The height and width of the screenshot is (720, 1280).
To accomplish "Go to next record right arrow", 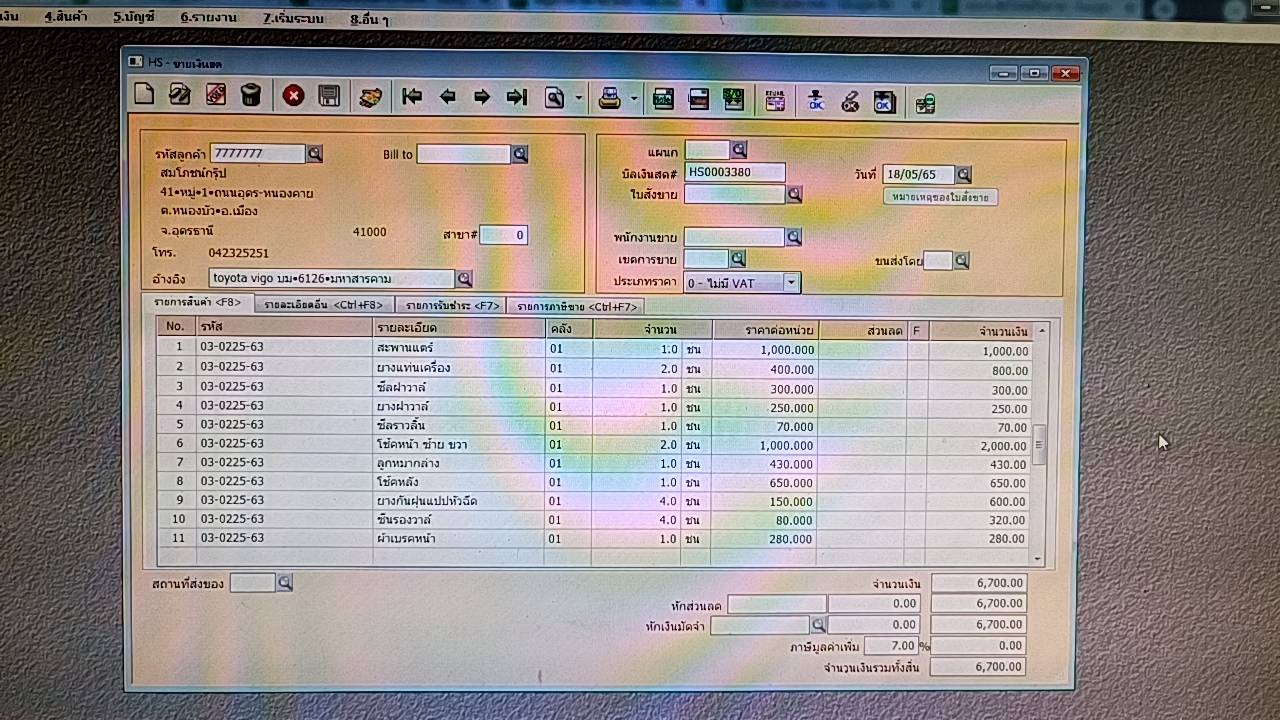I will pos(481,97).
